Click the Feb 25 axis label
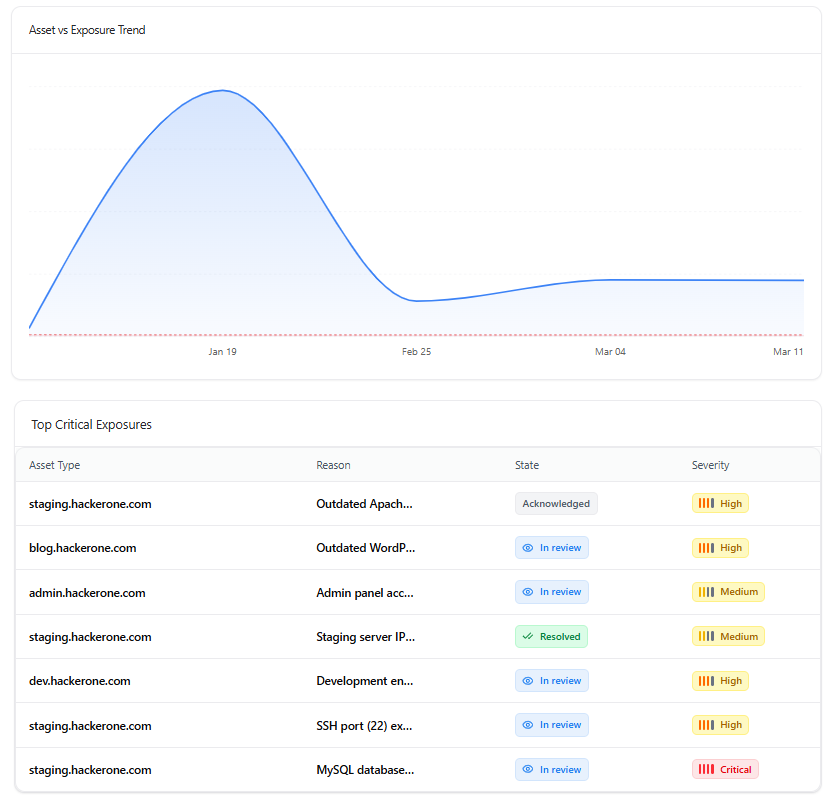The height and width of the screenshot is (795, 832). [417, 352]
